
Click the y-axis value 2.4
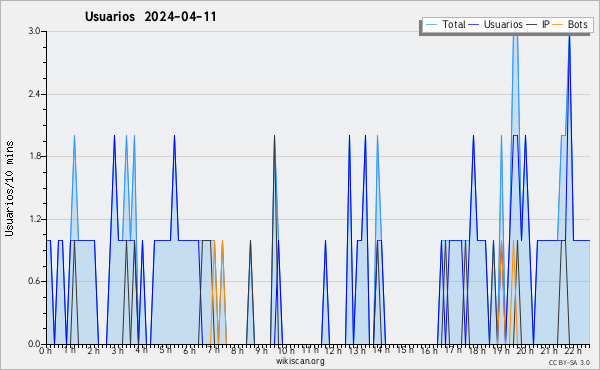click(34, 94)
